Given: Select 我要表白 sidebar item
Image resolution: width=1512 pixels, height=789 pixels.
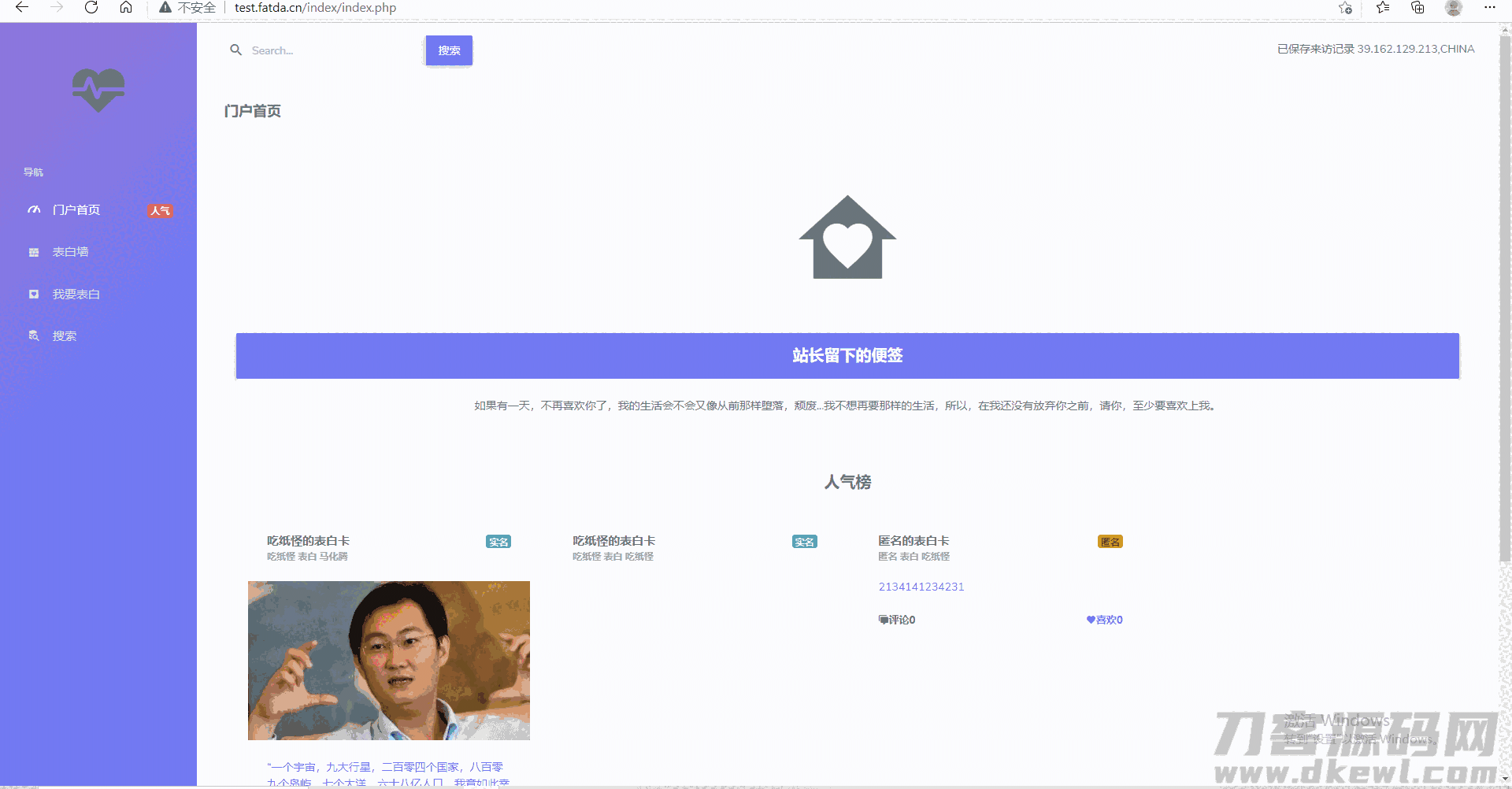Looking at the screenshot, I should (x=76, y=294).
